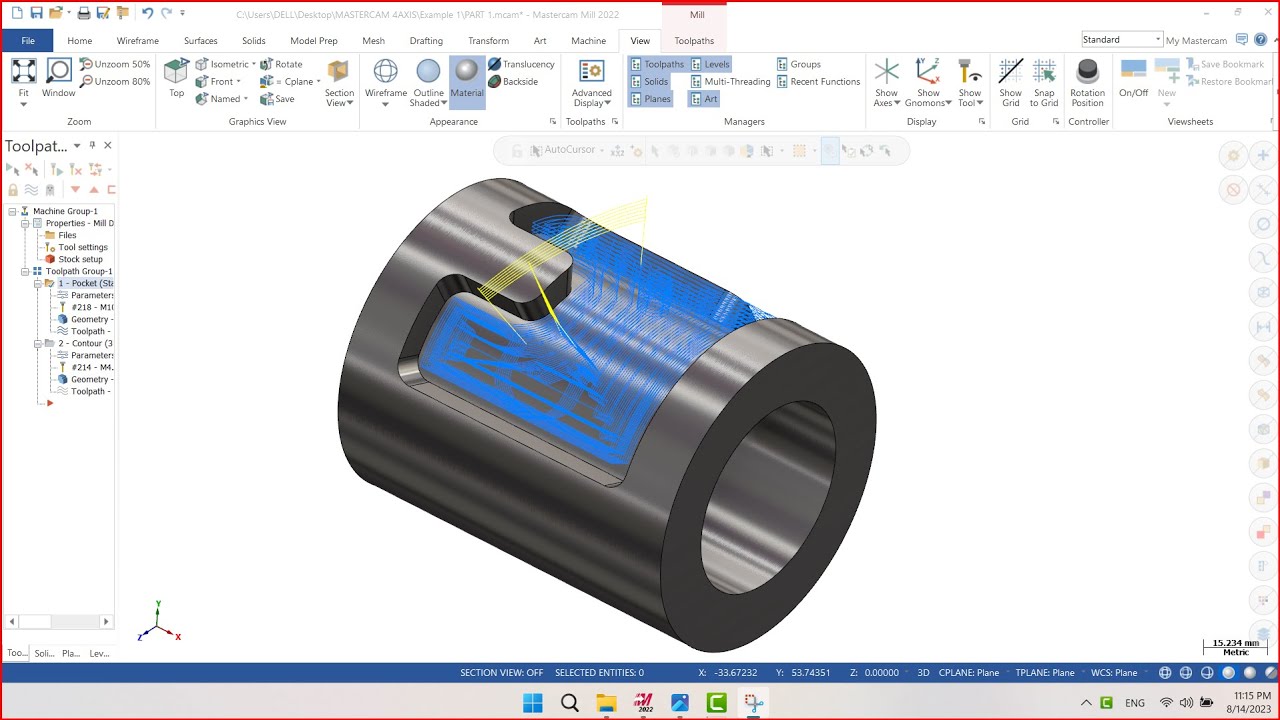Image resolution: width=1280 pixels, height=720 pixels.
Task: Click Unzoom 50% button
Action: coord(115,64)
